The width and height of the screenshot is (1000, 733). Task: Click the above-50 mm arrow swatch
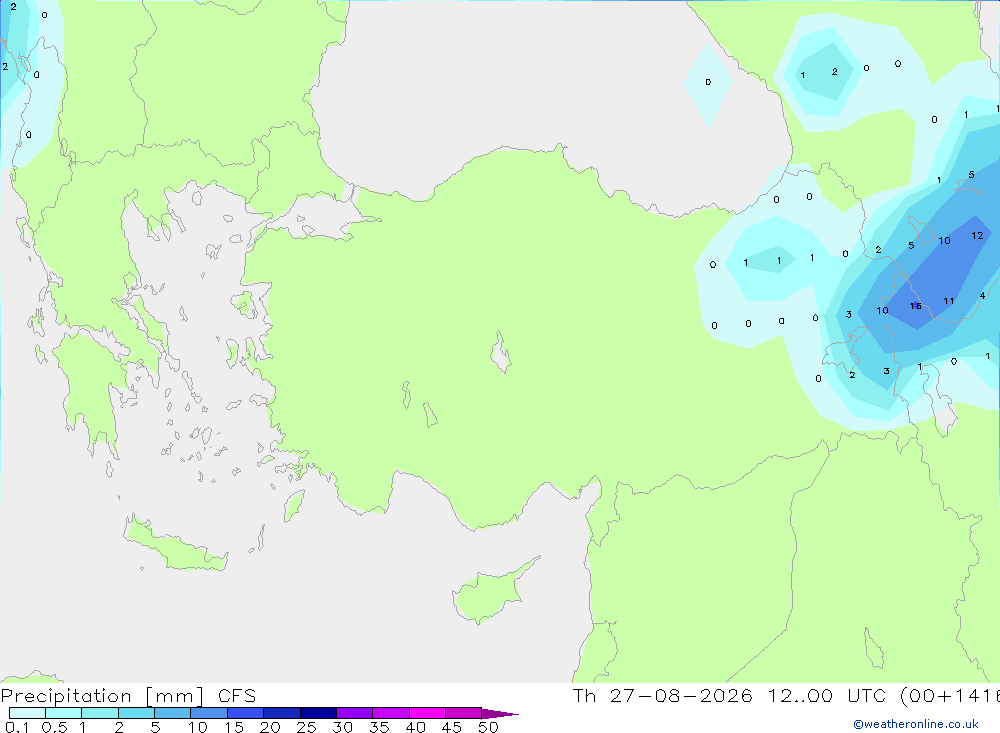pyautogui.click(x=500, y=714)
